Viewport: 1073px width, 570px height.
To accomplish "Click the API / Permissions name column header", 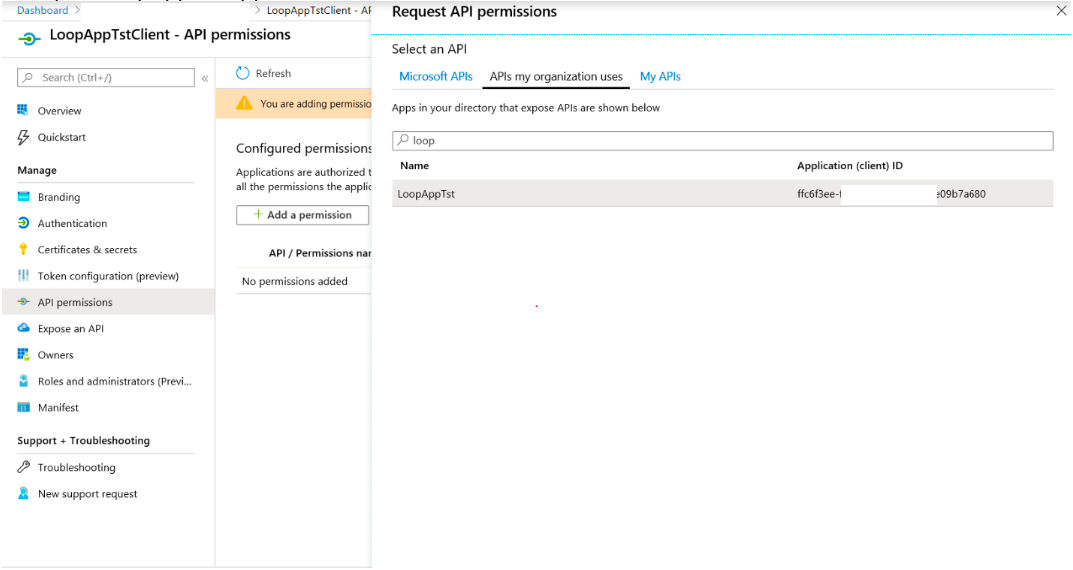I will pos(320,253).
